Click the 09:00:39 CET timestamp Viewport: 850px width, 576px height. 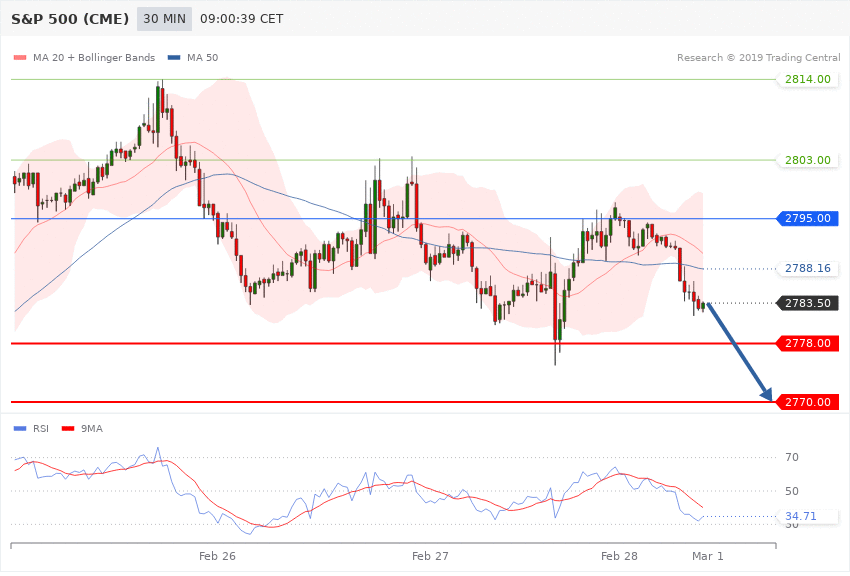(x=241, y=19)
